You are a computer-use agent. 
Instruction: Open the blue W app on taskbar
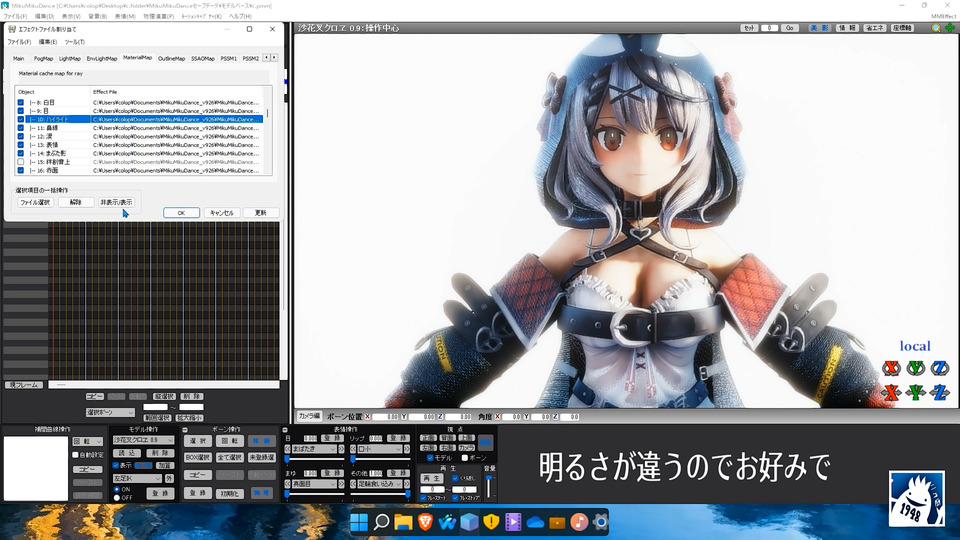[x=447, y=522]
